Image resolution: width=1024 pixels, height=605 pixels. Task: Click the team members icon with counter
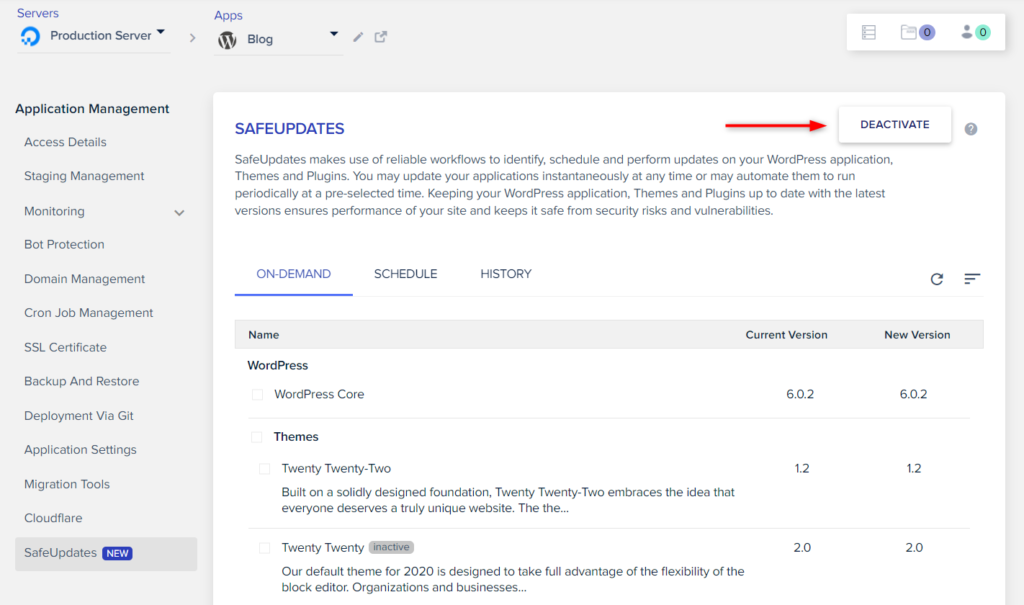coord(974,32)
